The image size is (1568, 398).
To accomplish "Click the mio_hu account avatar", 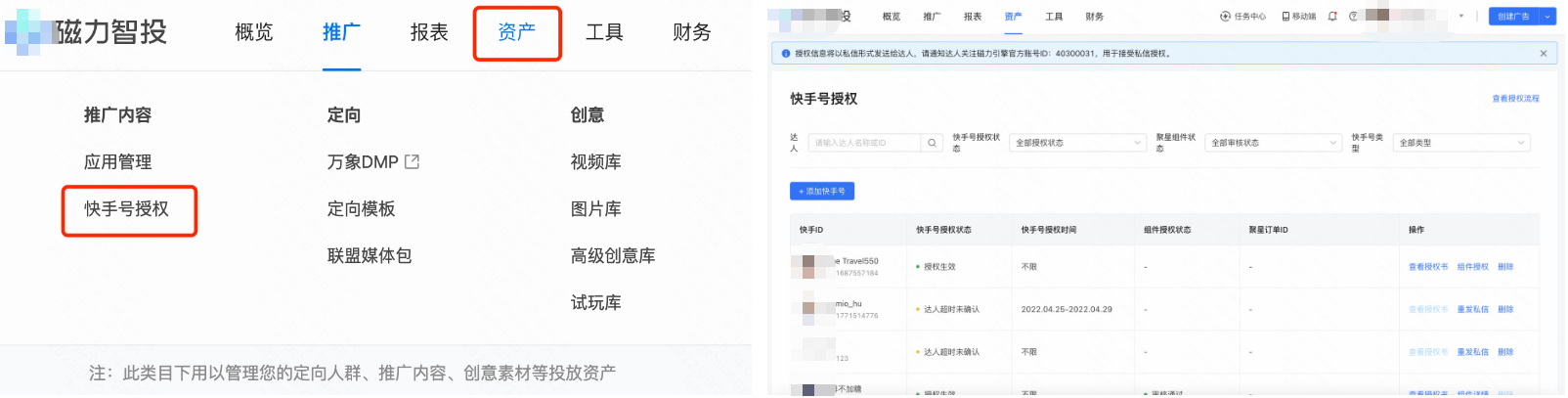I will coord(811,309).
